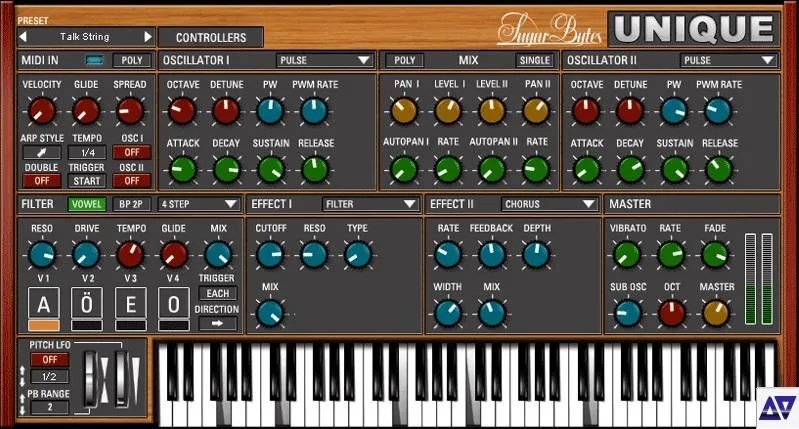Image resolution: width=799 pixels, height=429 pixels.
Task: Click the Oscillator I RELEASE knob
Action: click(315, 170)
